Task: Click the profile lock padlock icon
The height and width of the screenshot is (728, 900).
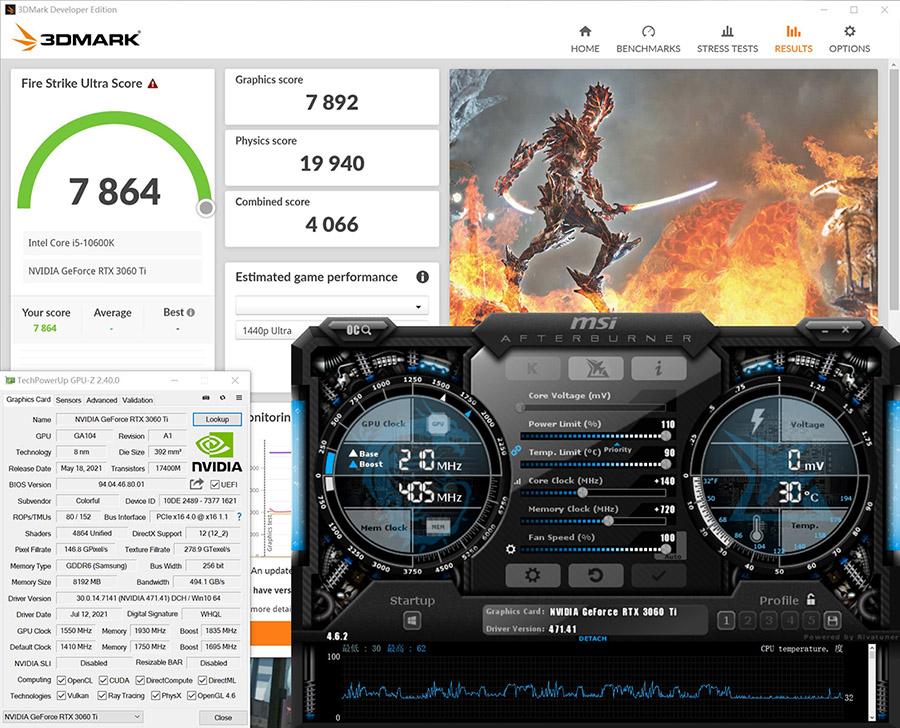Action: (811, 600)
